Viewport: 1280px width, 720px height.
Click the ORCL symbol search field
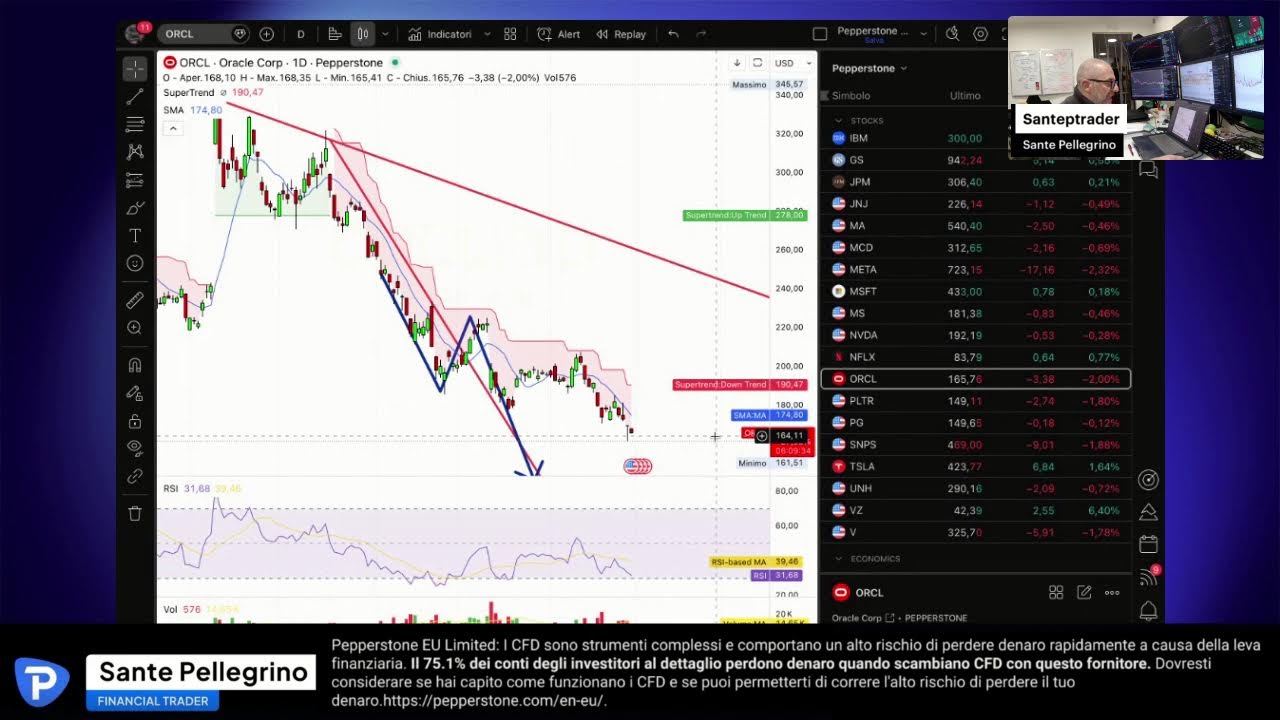pyautogui.click(x=203, y=34)
